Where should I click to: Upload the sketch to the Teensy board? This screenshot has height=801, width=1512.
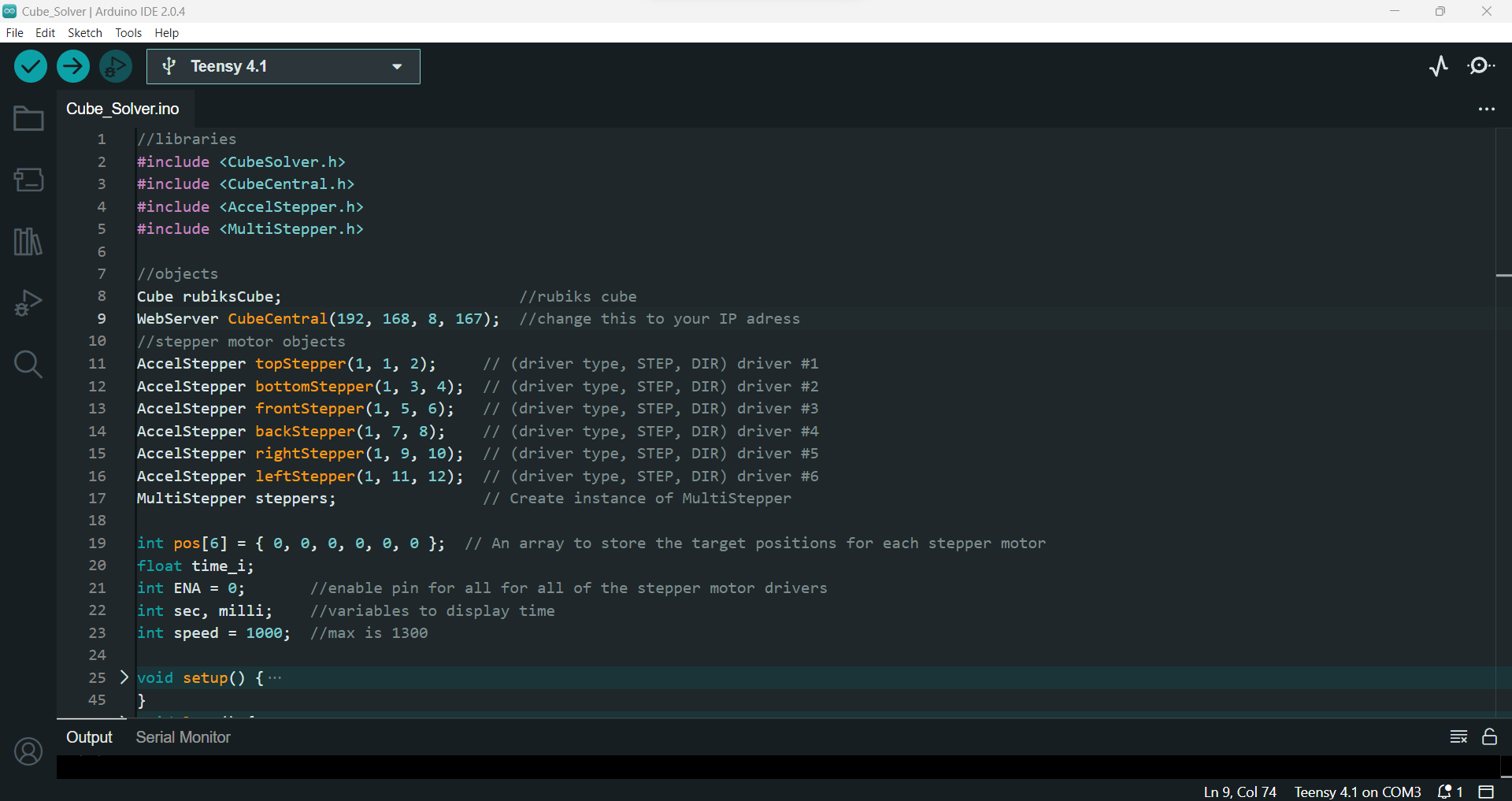point(72,66)
